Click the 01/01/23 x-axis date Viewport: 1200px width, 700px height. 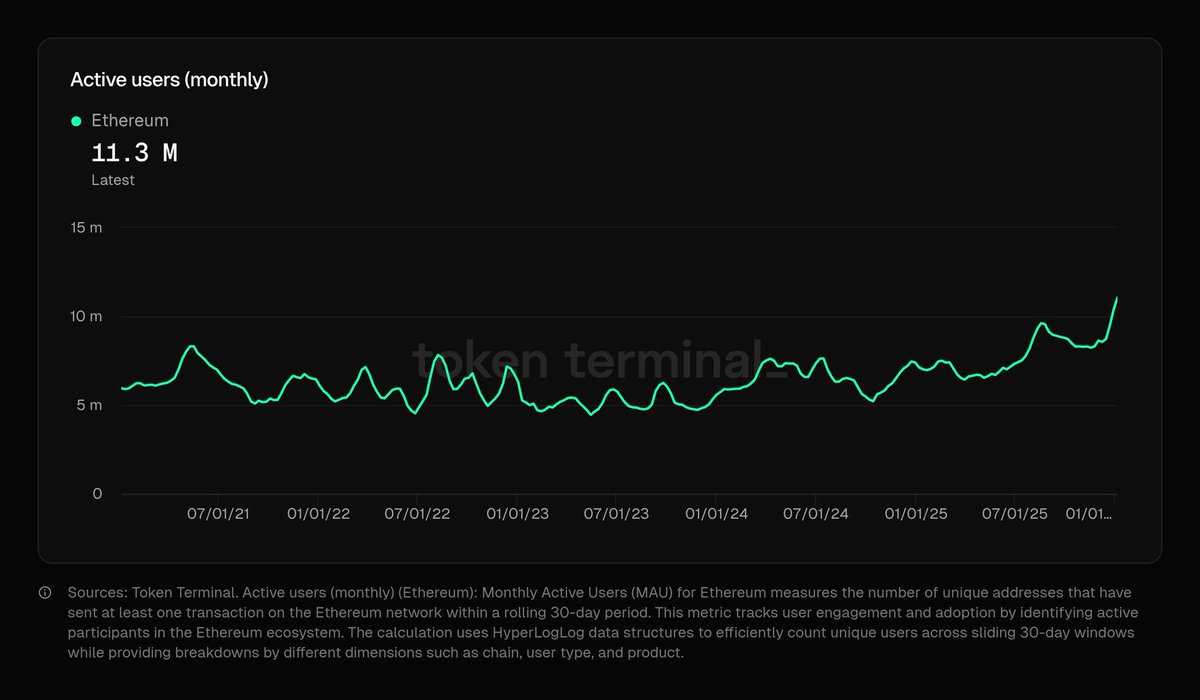[x=518, y=514]
